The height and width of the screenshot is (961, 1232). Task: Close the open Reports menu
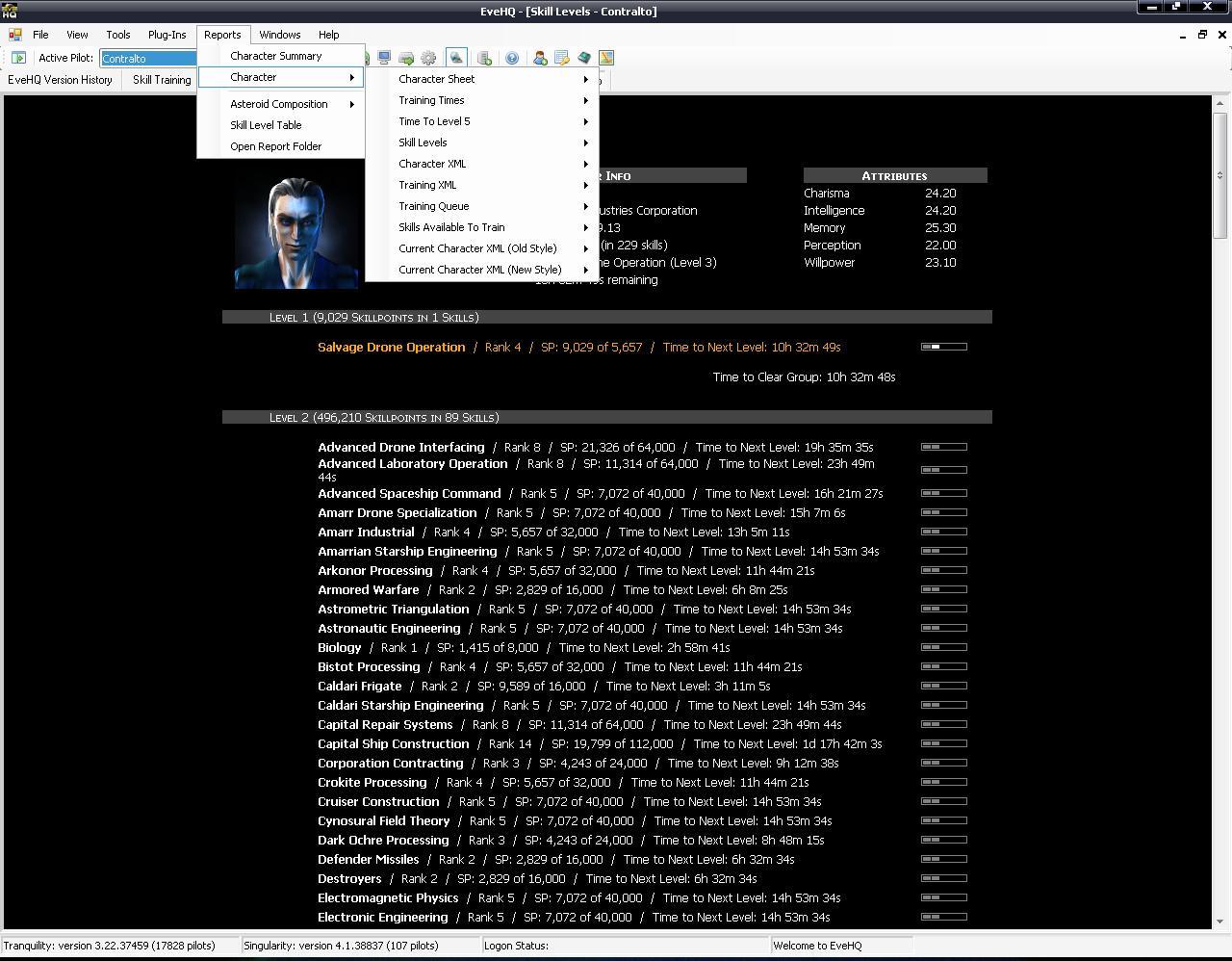click(x=222, y=35)
